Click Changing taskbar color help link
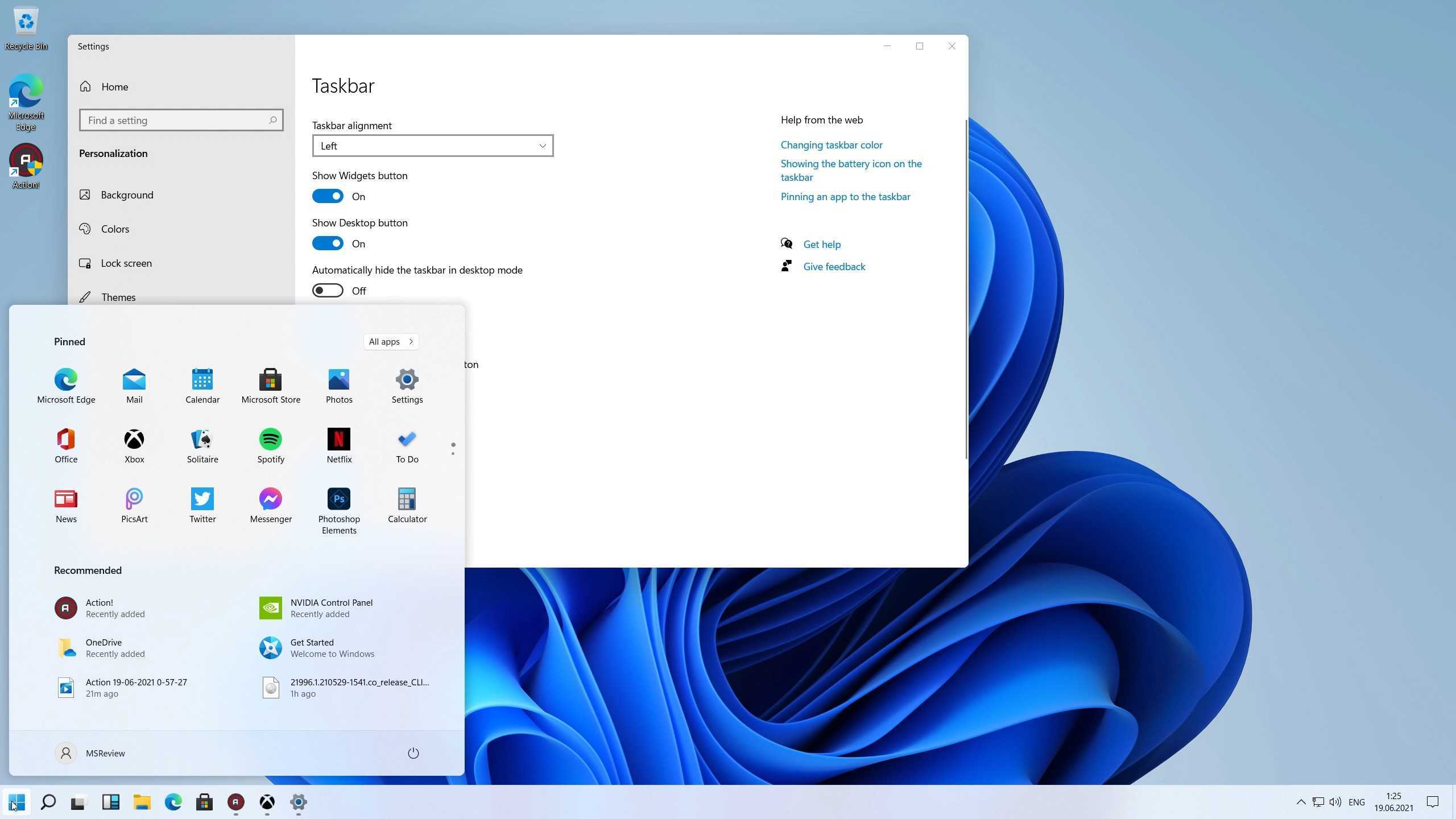Image resolution: width=1456 pixels, height=819 pixels. point(831,144)
